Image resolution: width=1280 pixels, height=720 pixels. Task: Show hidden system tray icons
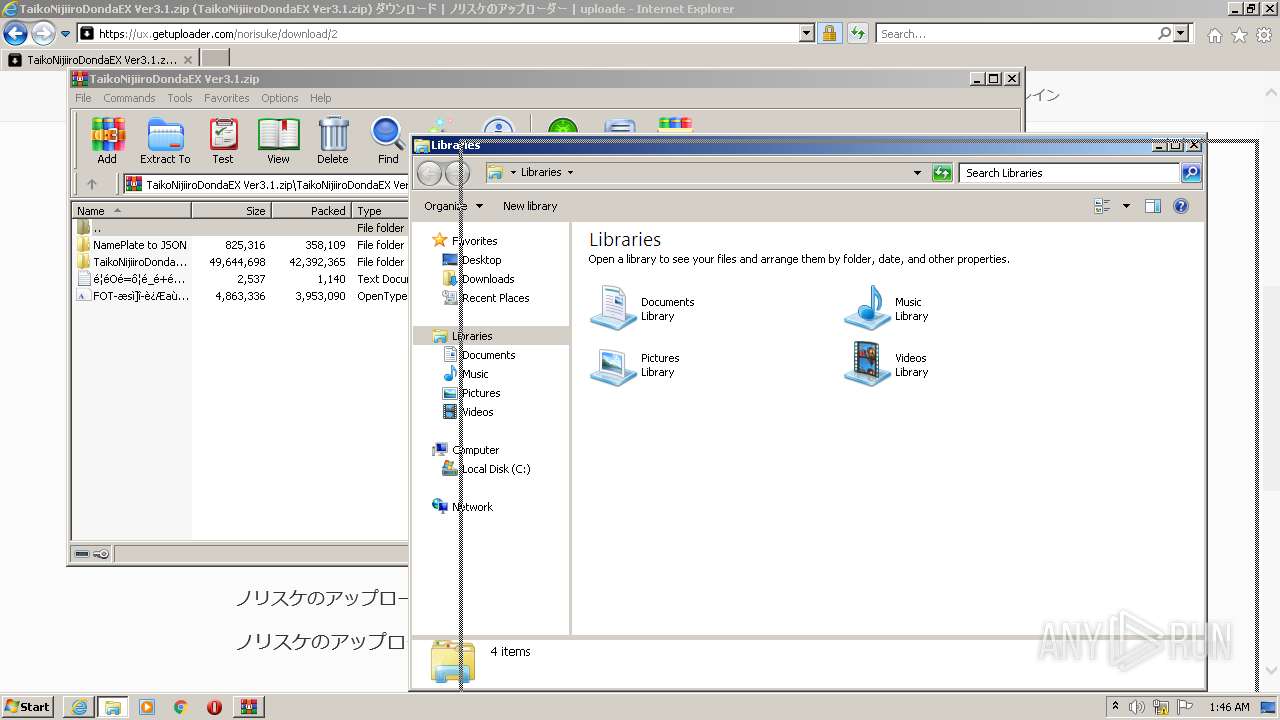[1115, 706]
